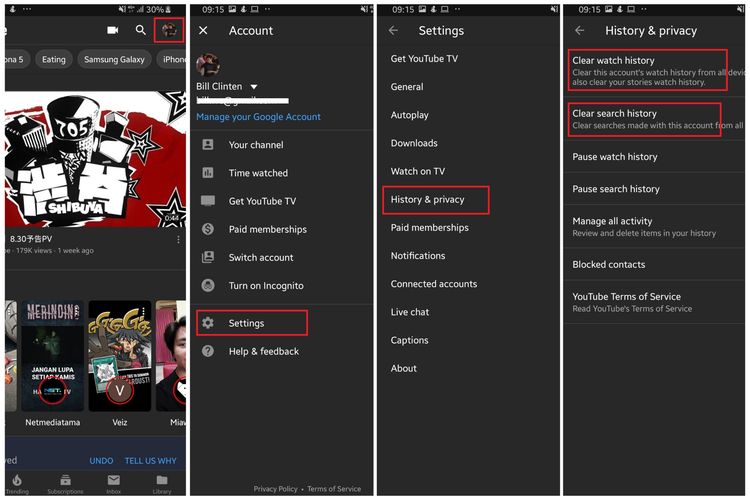Tap the Paid memberships dollar icon
Screen dimensions: 750x500
[x=208, y=229]
